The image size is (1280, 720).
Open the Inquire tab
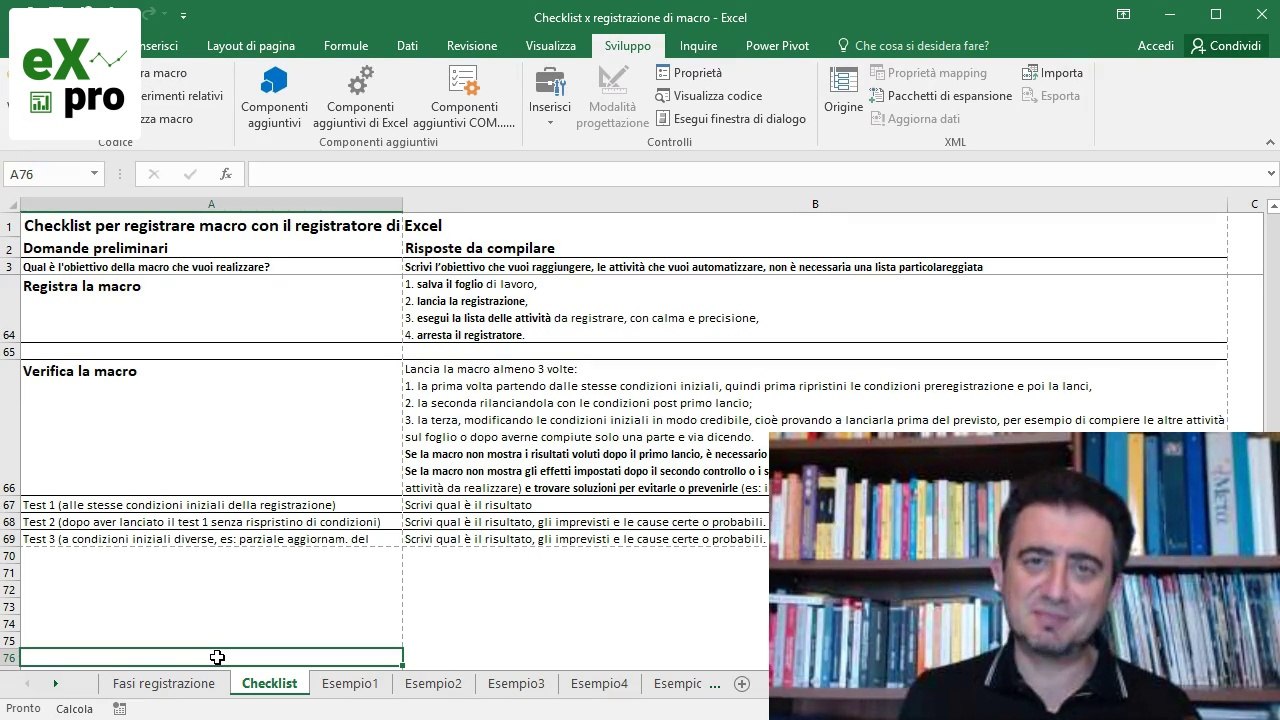tap(698, 46)
